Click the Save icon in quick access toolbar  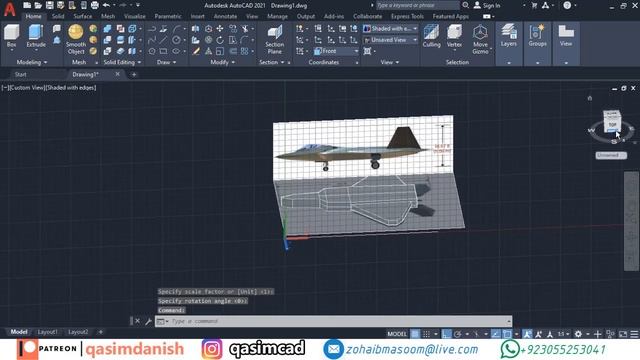[49, 5]
